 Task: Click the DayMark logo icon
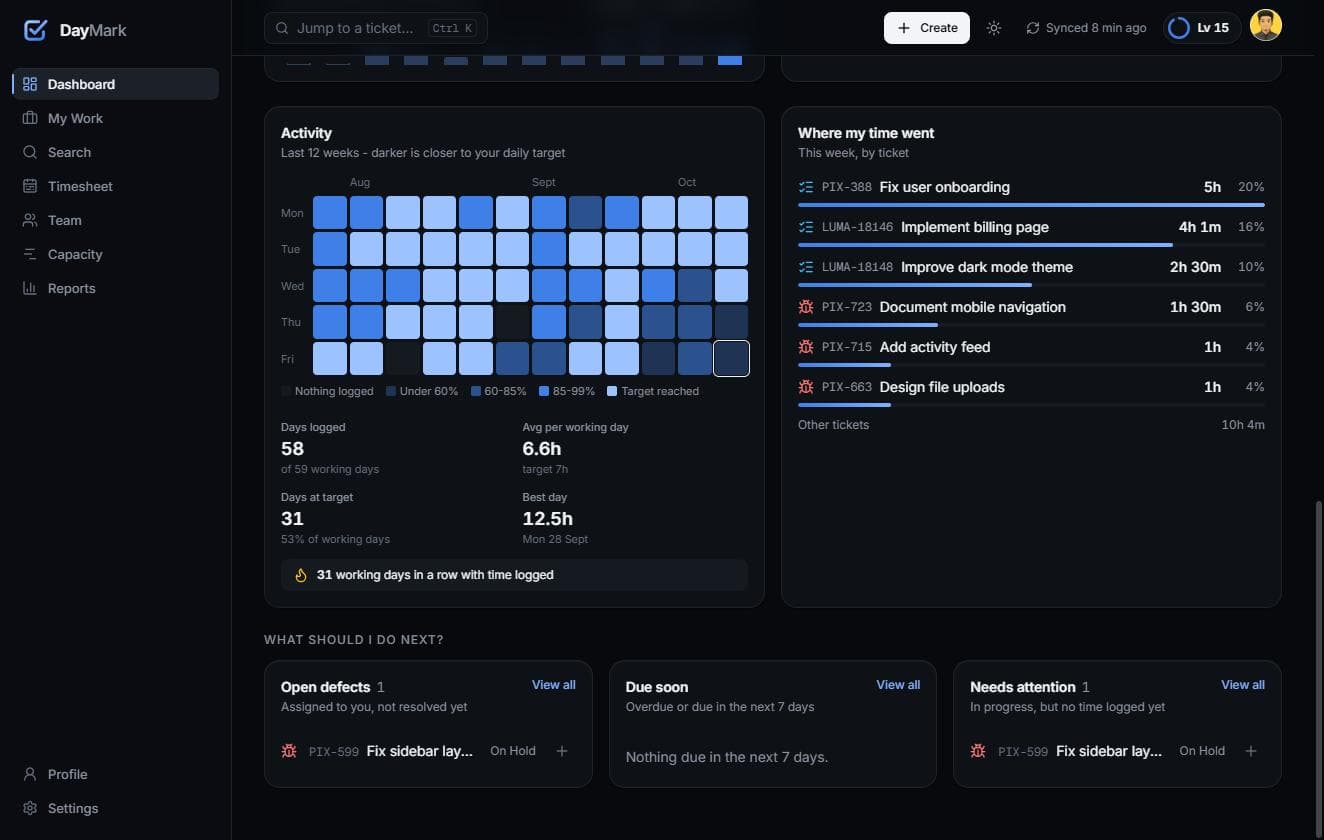pos(35,30)
